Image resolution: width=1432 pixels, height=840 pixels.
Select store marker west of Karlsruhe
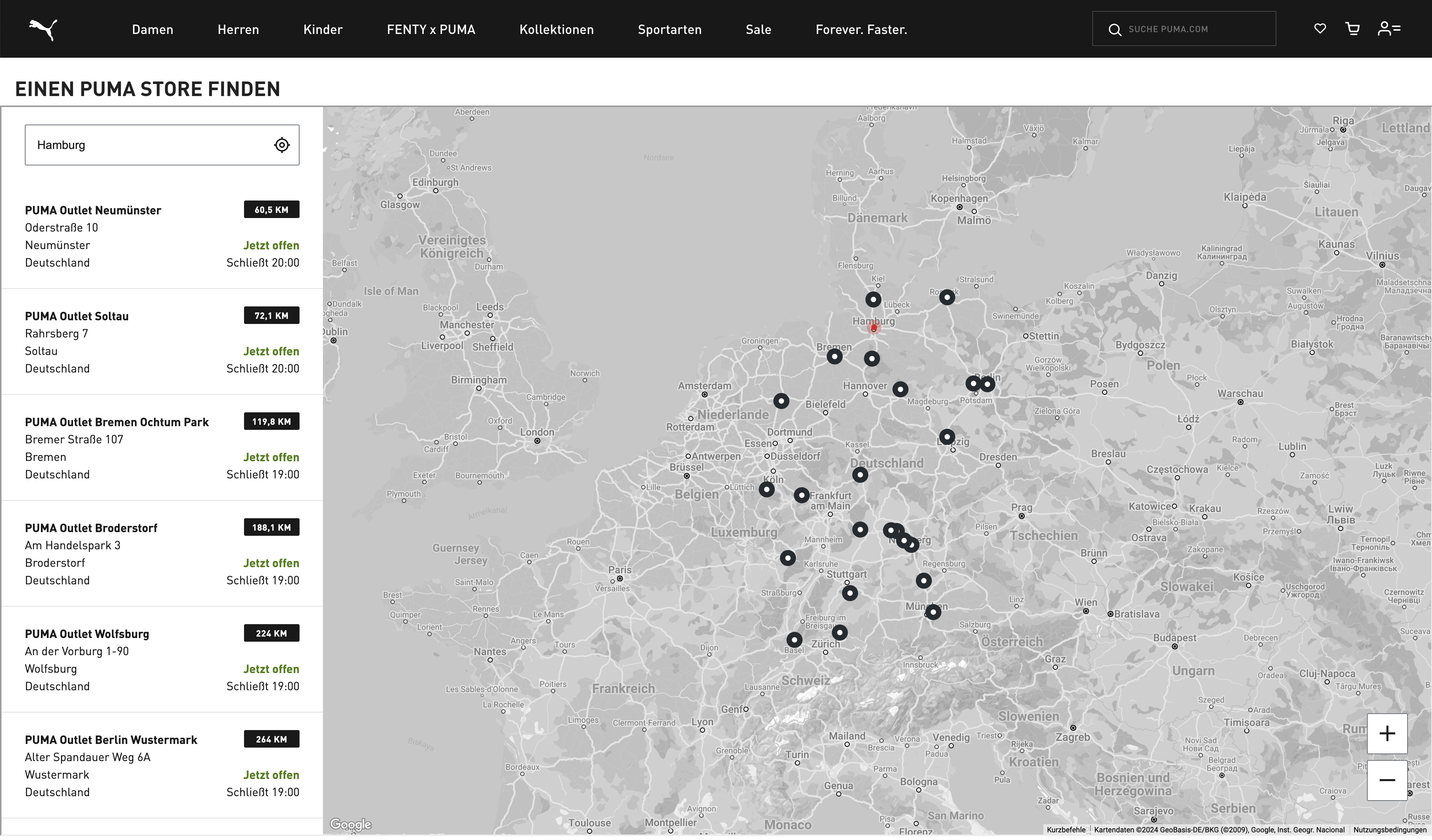[x=788, y=558]
